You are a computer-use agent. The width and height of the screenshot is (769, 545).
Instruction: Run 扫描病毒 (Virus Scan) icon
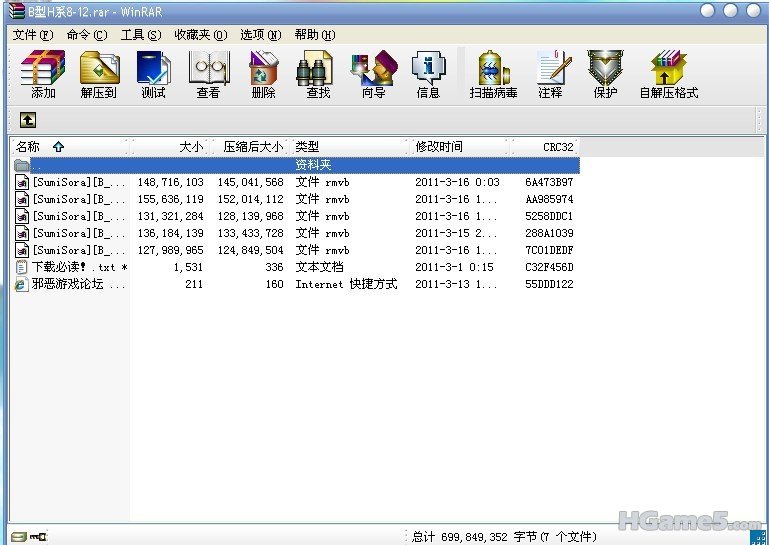tap(493, 74)
